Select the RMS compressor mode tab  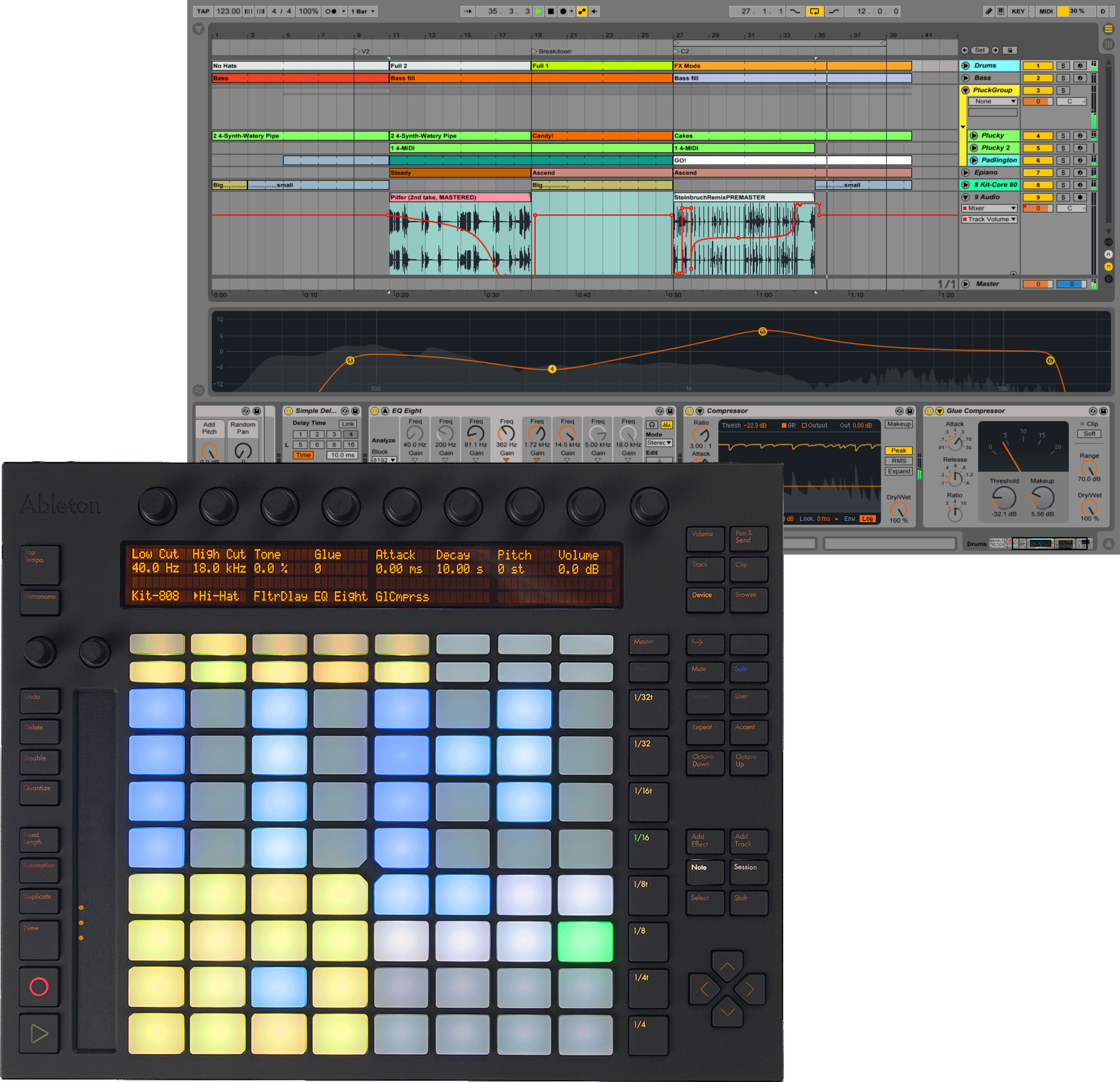point(898,461)
